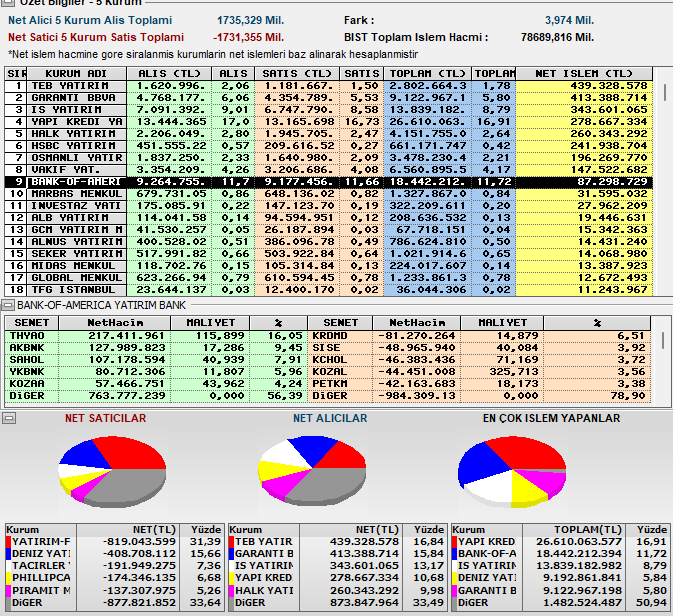Screen dimensions: 673x616
Task: Click the TACIRLER row in net sellers
Action: [114, 566]
